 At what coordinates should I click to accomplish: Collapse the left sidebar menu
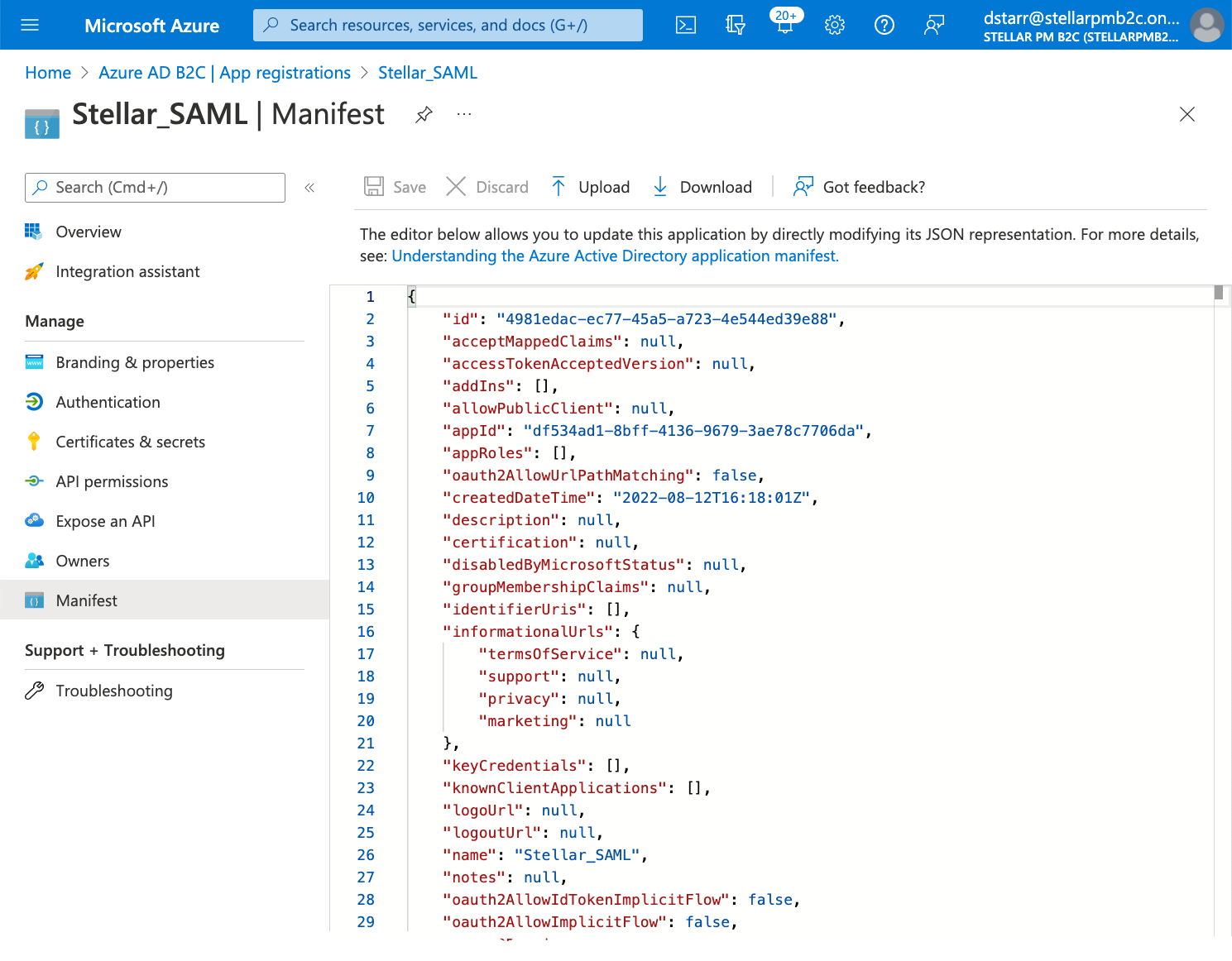309,188
